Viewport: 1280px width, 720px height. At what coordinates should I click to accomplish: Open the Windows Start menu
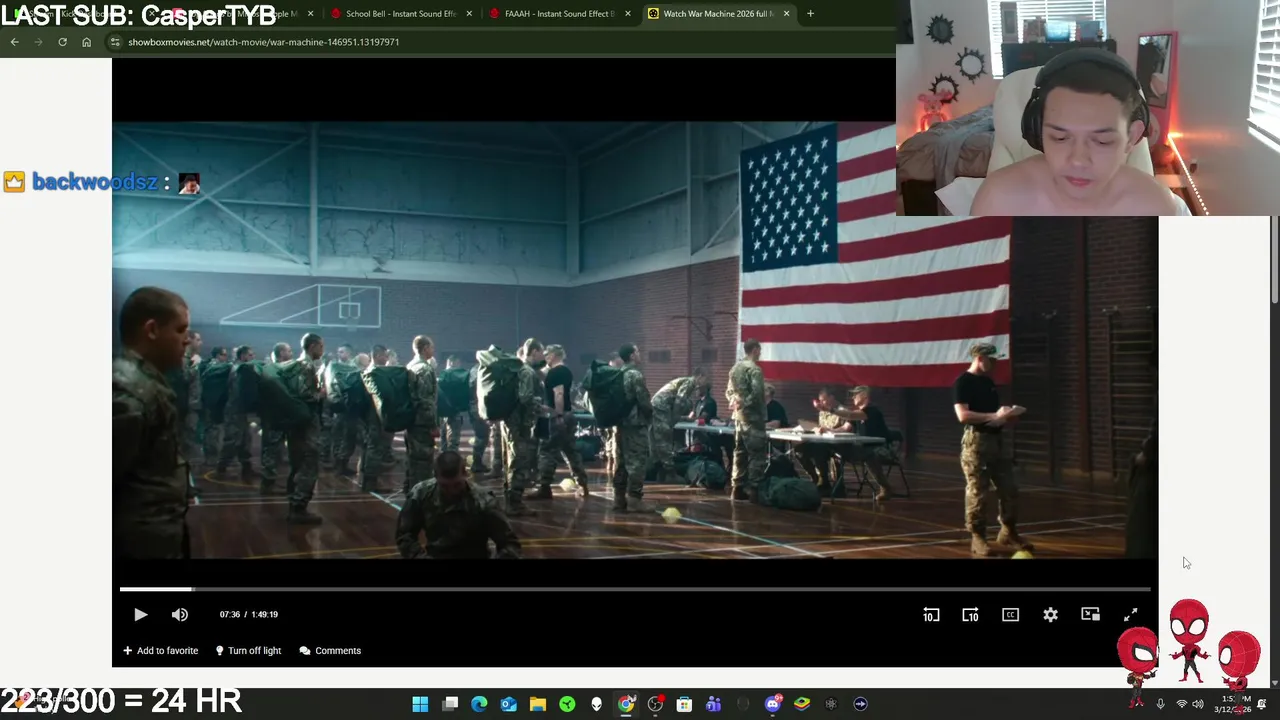pos(420,704)
